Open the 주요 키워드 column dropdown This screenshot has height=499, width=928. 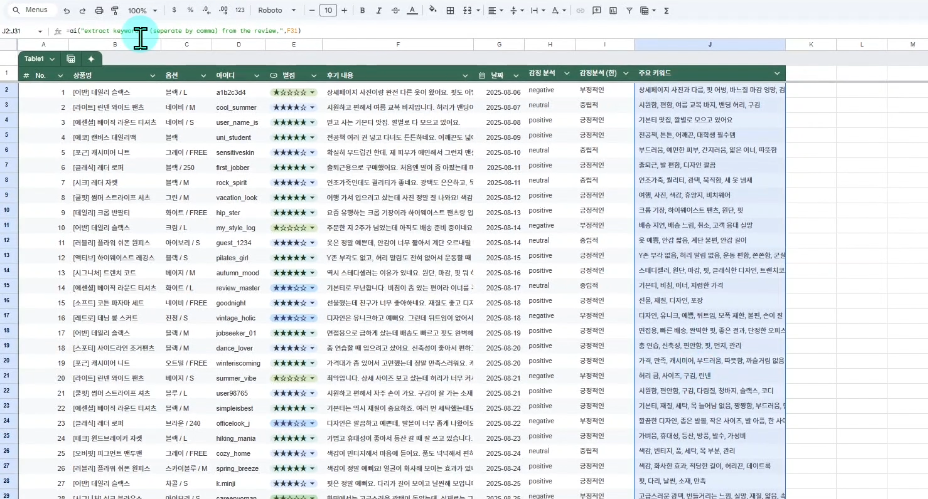[x=777, y=73]
